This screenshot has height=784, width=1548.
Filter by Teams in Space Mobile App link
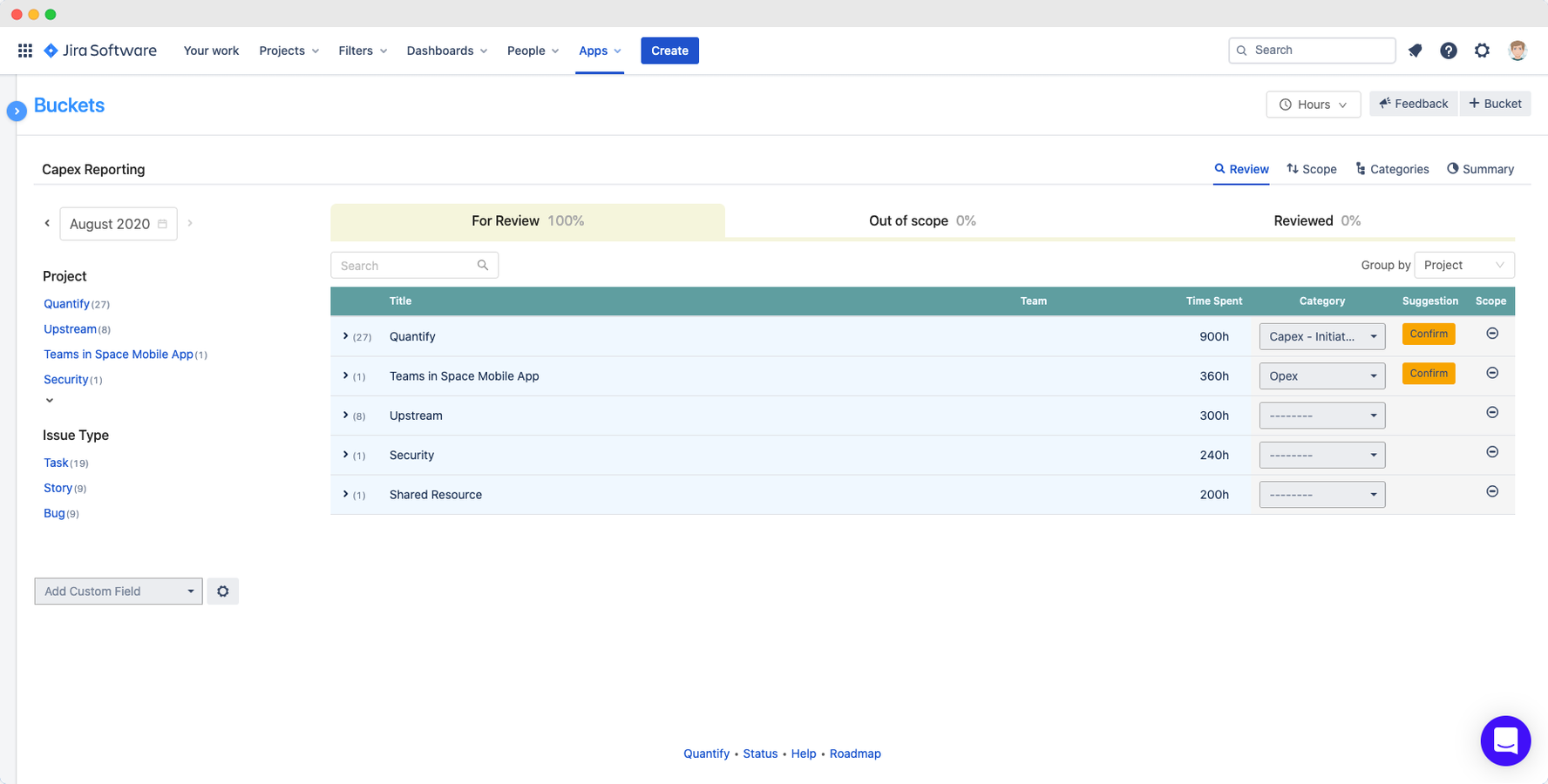[119, 355]
